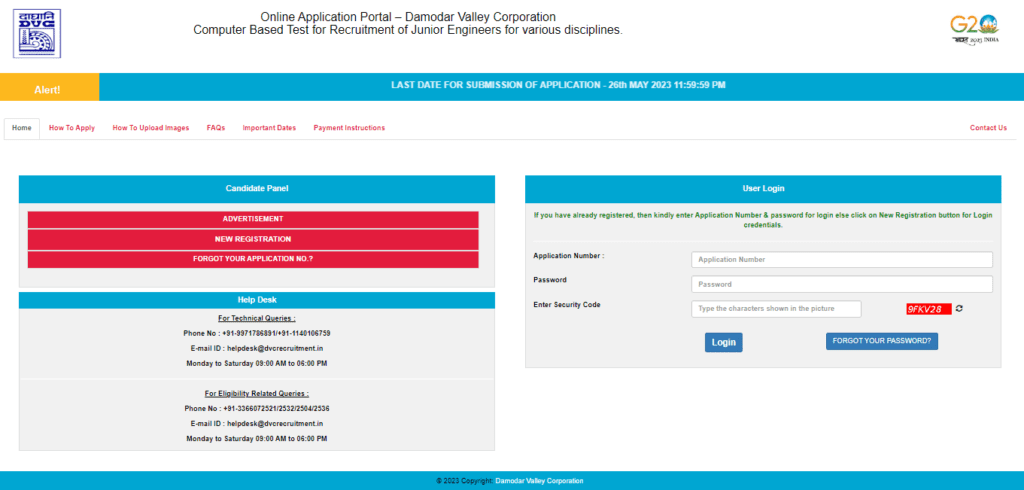Open Payment Instructions tab
The width and height of the screenshot is (1024, 490).
(349, 128)
